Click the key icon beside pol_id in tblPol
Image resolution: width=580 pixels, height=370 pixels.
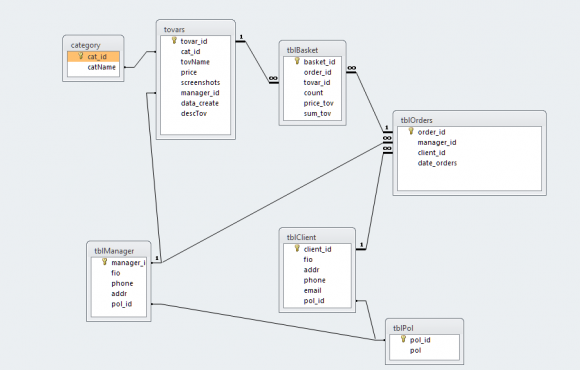coord(404,339)
